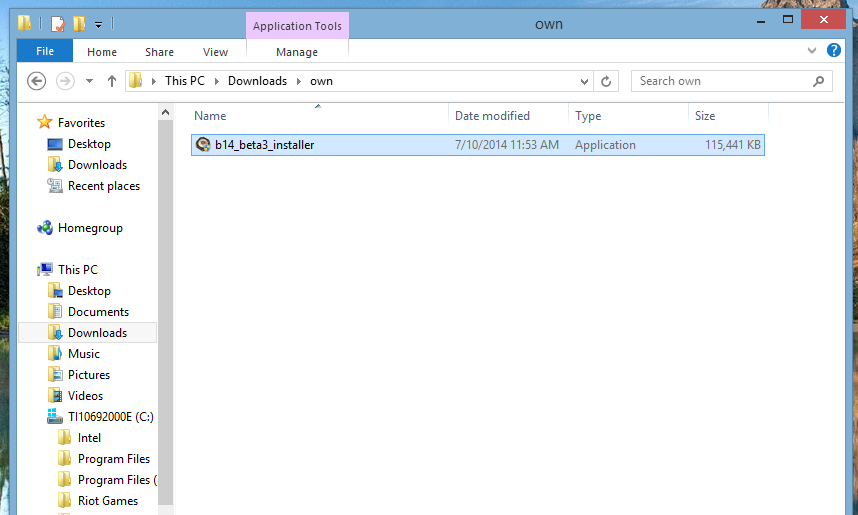Refresh the folder view

[x=606, y=82]
